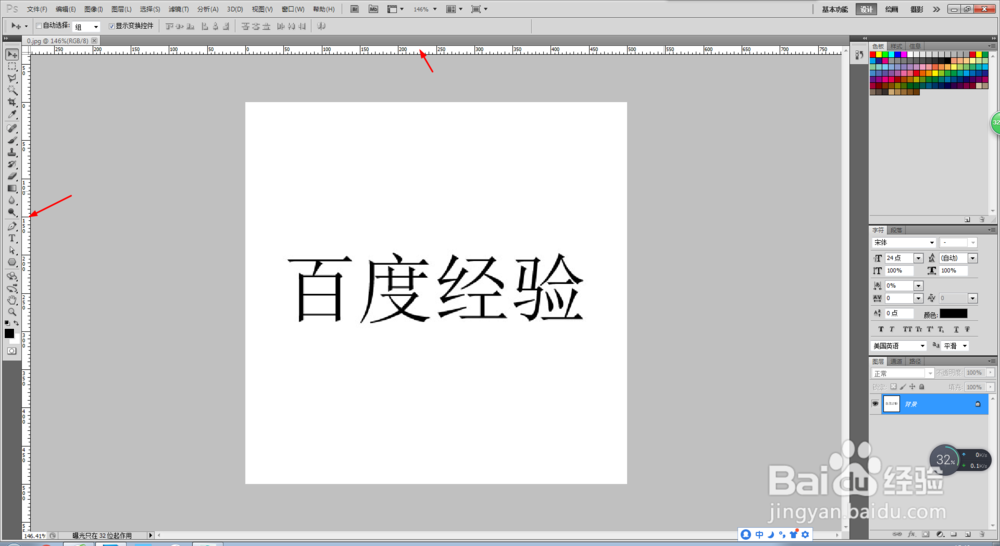Show more workspaces with the >> button
The image size is (1000, 546).
[x=936, y=9]
